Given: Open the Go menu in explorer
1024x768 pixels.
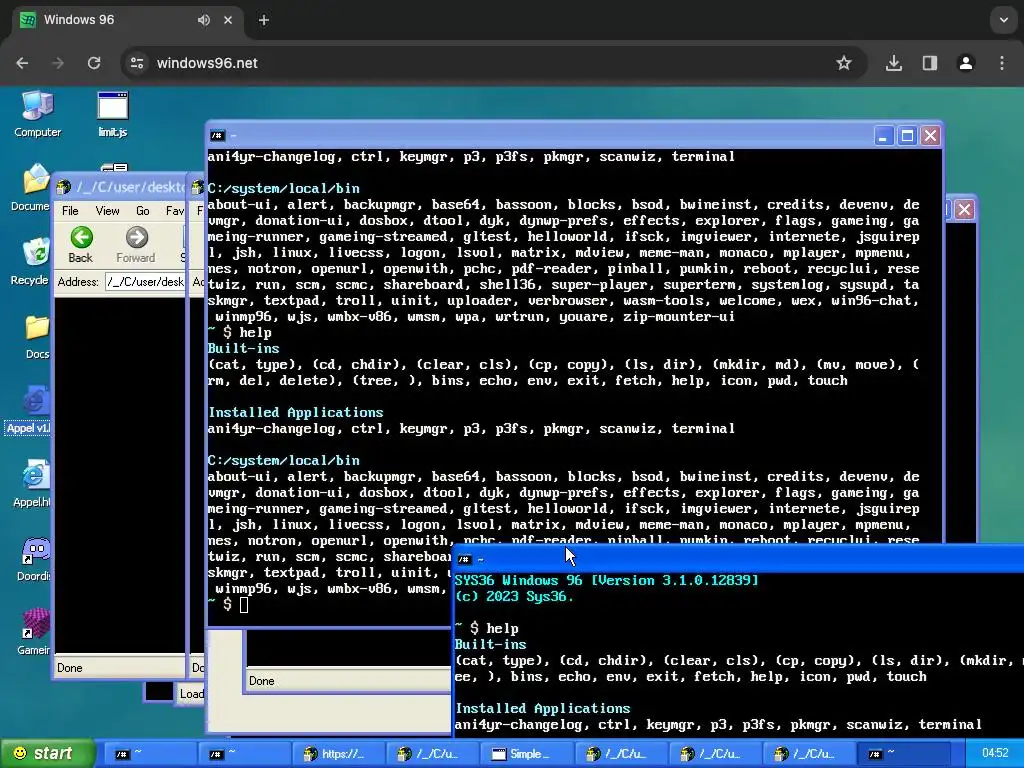Looking at the screenshot, I should tap(142, 211).
